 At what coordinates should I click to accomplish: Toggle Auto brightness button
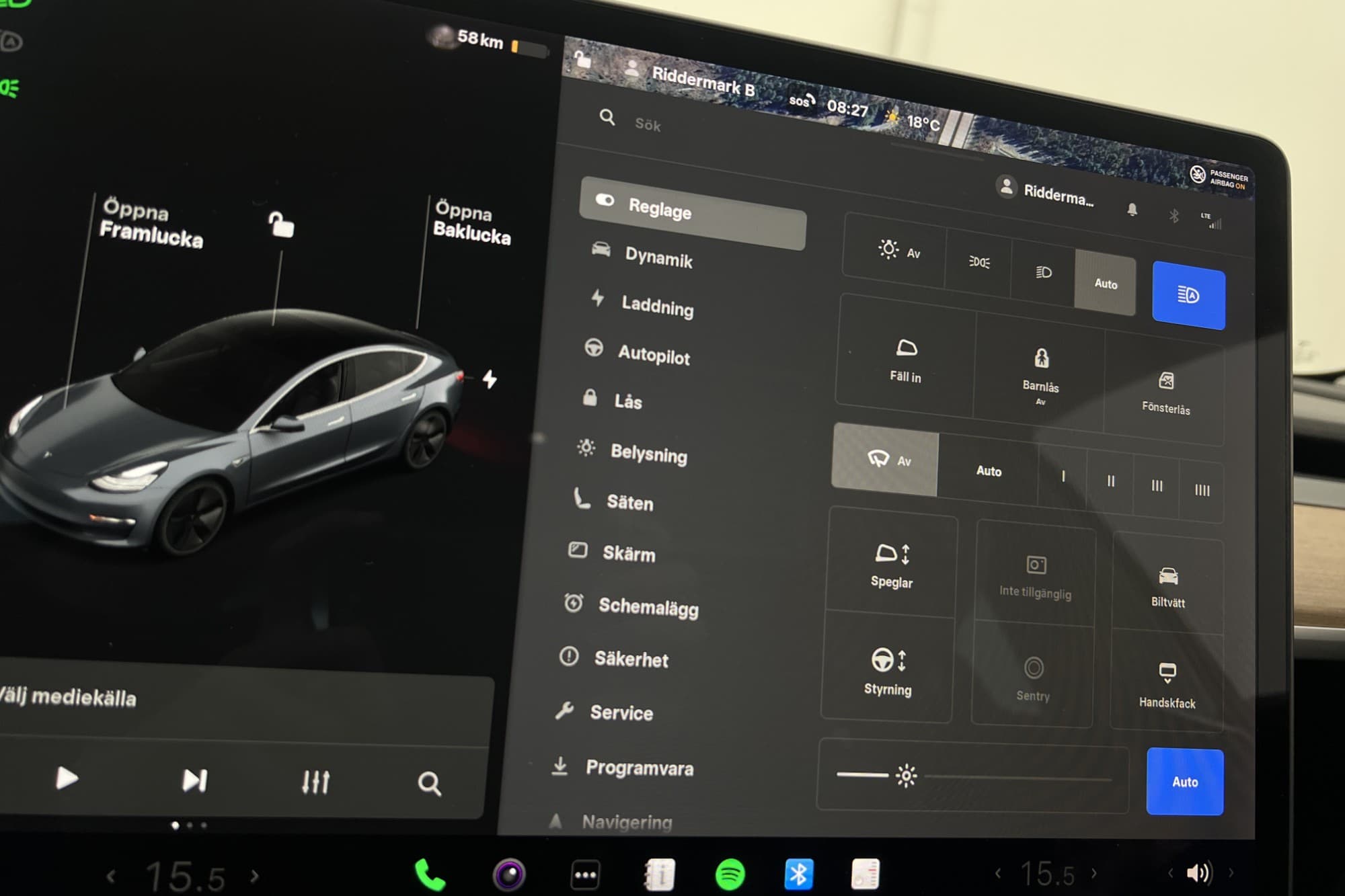(x=1185, y=782)
